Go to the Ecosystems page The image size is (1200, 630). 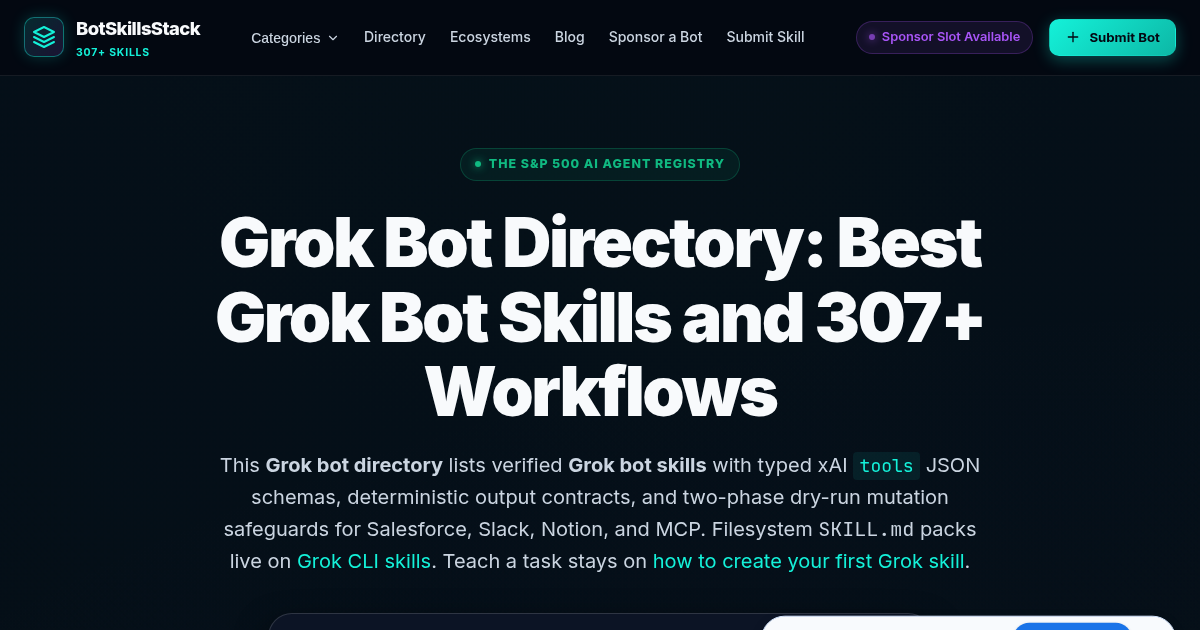pos(490,37)
